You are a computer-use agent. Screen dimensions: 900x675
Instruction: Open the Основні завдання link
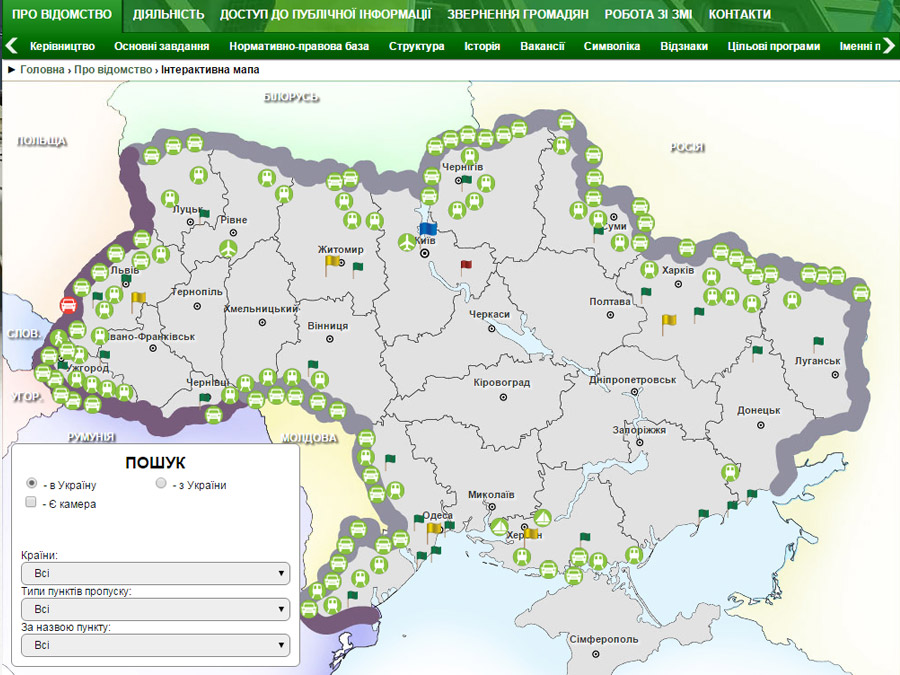pos(162,46)
